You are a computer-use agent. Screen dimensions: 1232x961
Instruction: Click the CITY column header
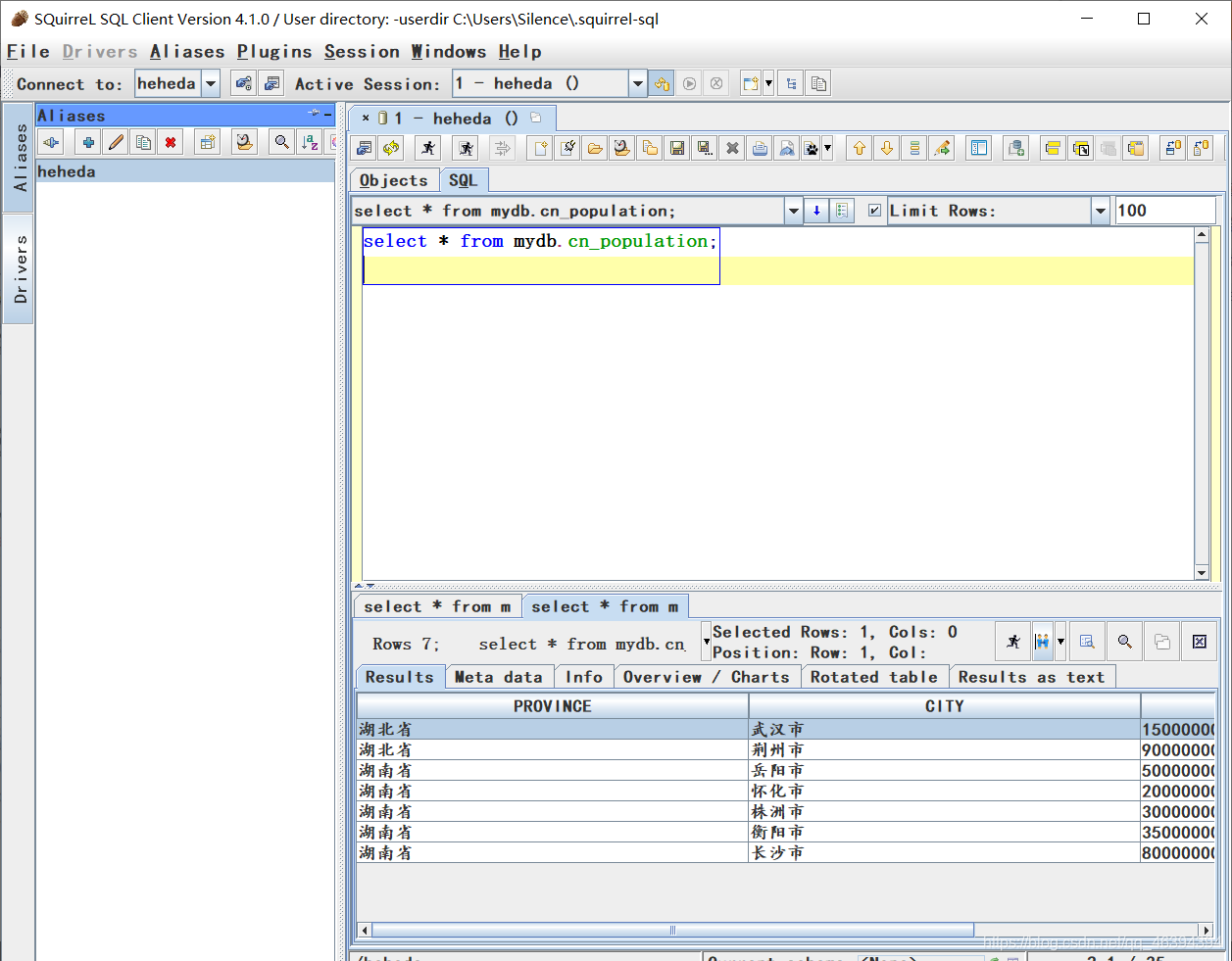tap(945, 706)
